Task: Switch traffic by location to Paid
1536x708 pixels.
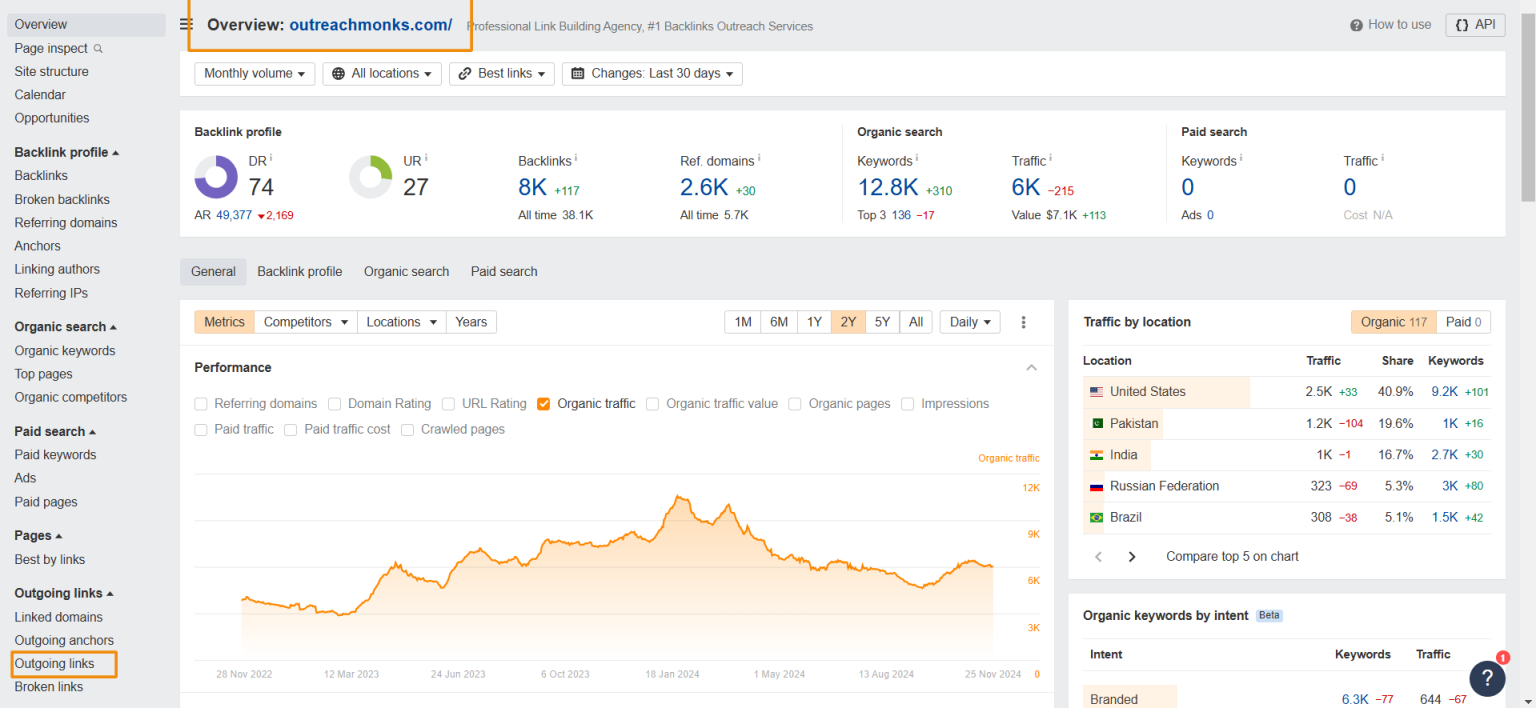Action: [x=1464, y=322]
